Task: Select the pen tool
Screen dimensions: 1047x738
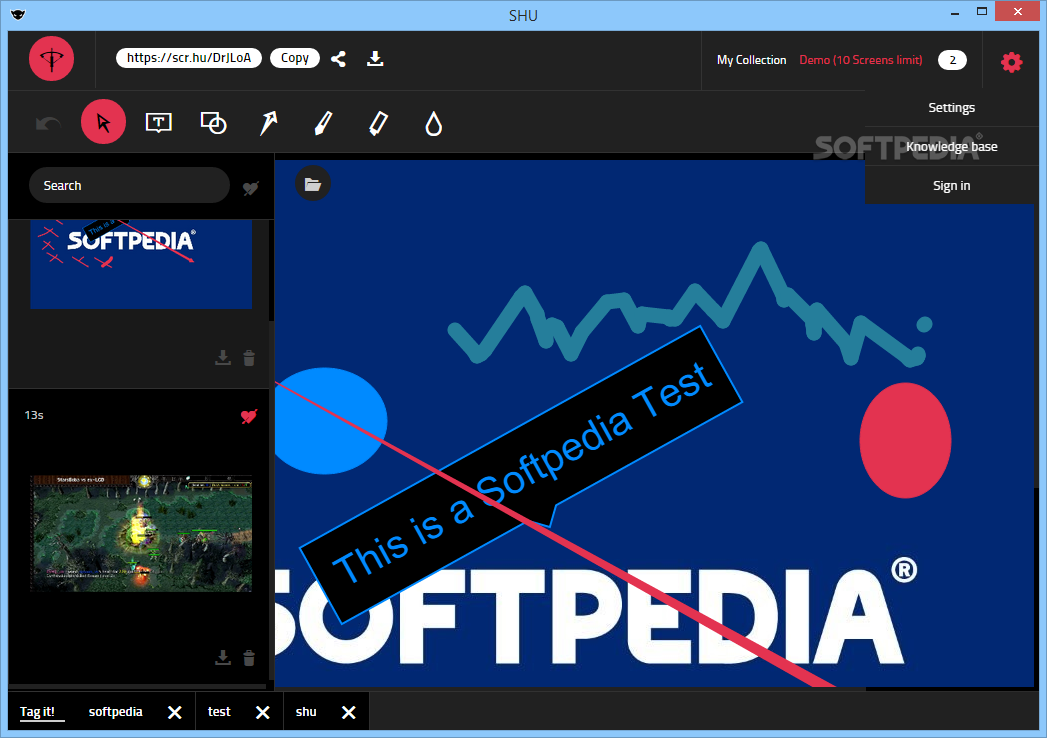Action: pos(323,124)
